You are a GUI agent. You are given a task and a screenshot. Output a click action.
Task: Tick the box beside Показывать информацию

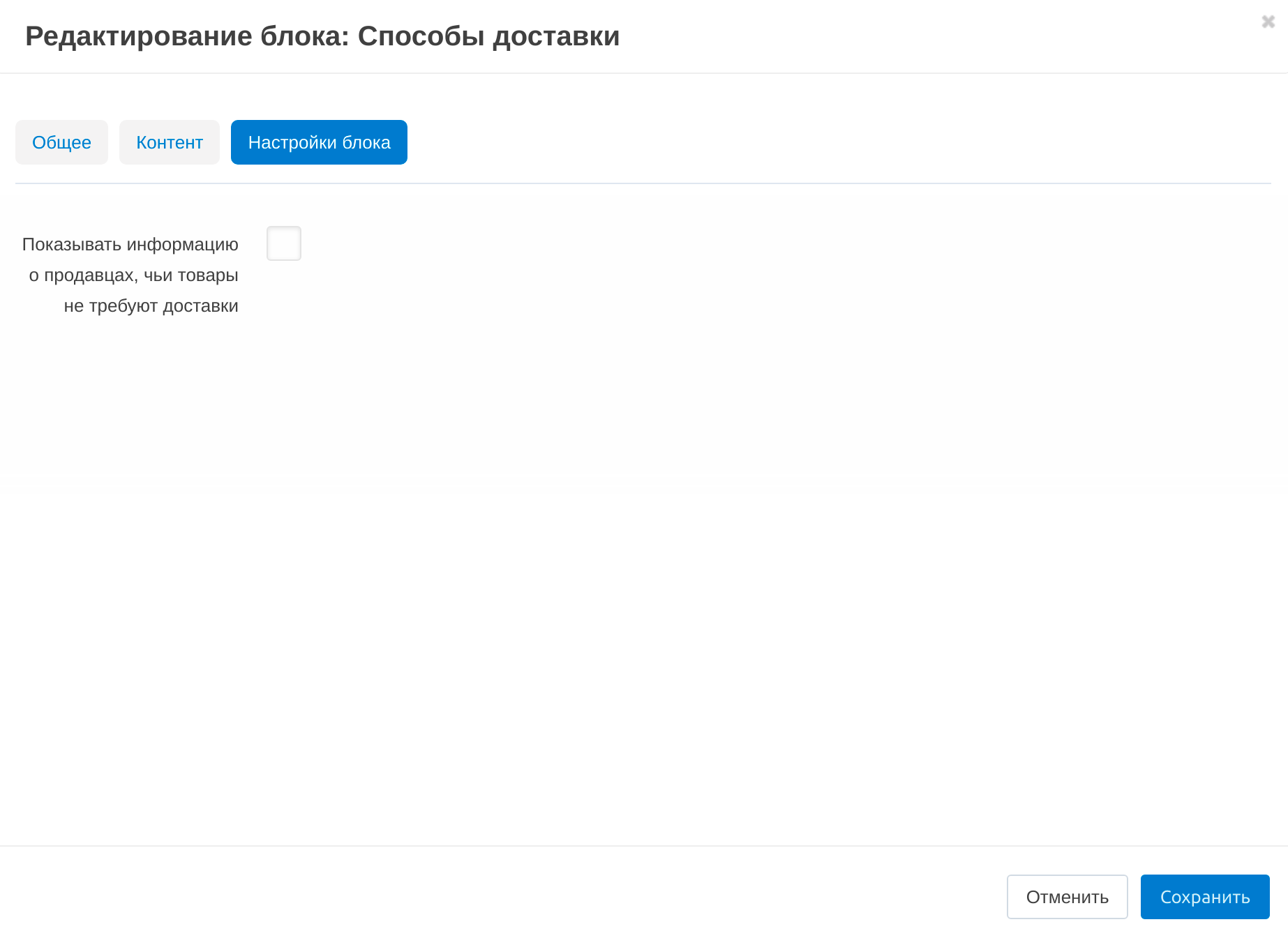point(284,243)
